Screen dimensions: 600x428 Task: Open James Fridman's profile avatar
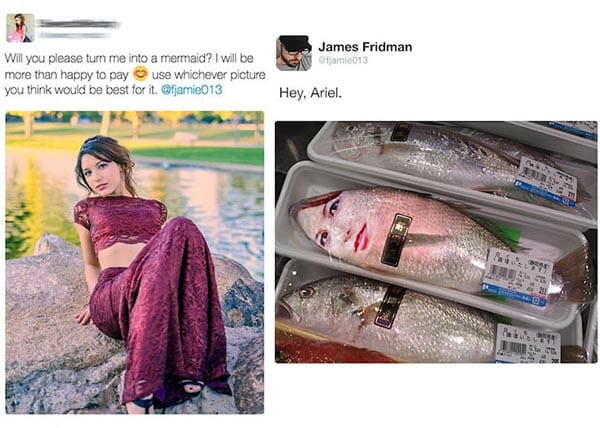[x=293, y=52]
